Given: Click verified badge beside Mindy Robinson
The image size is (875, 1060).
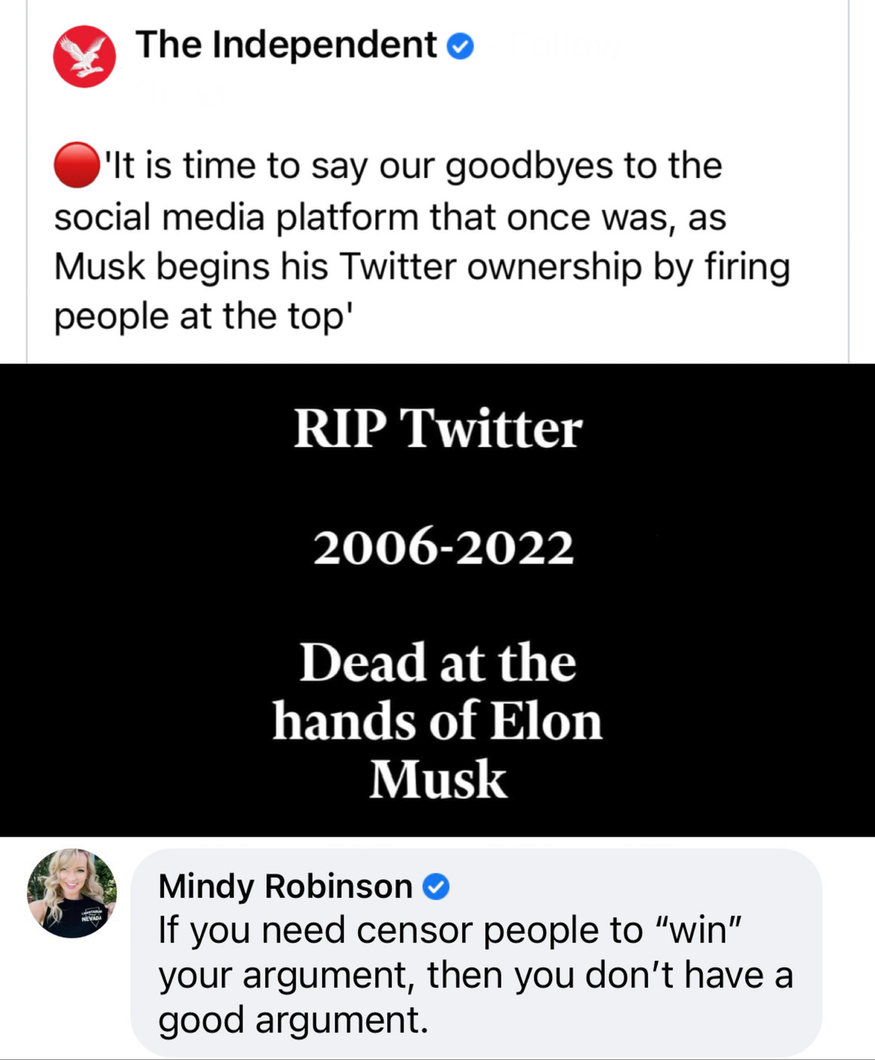Looking at the screenshot, I should tap(435, 885).
